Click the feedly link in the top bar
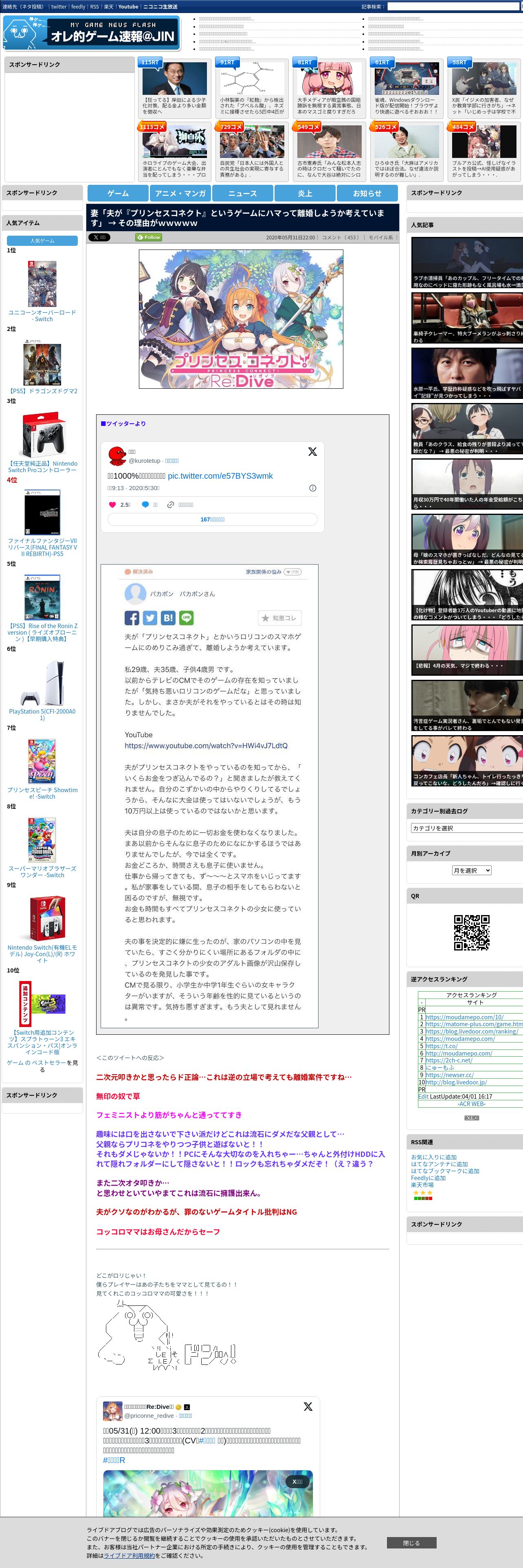 coord(78,7)
